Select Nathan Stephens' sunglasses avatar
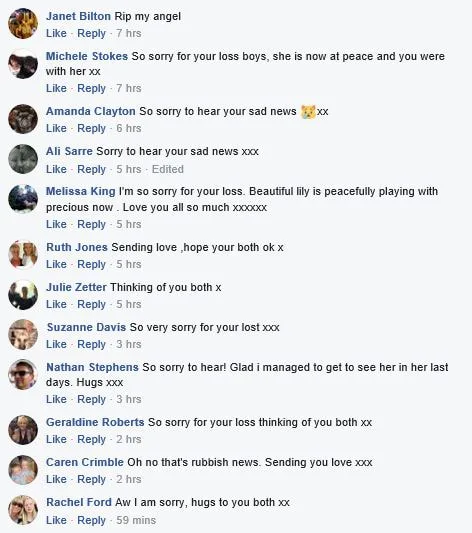 pos(23,375)
